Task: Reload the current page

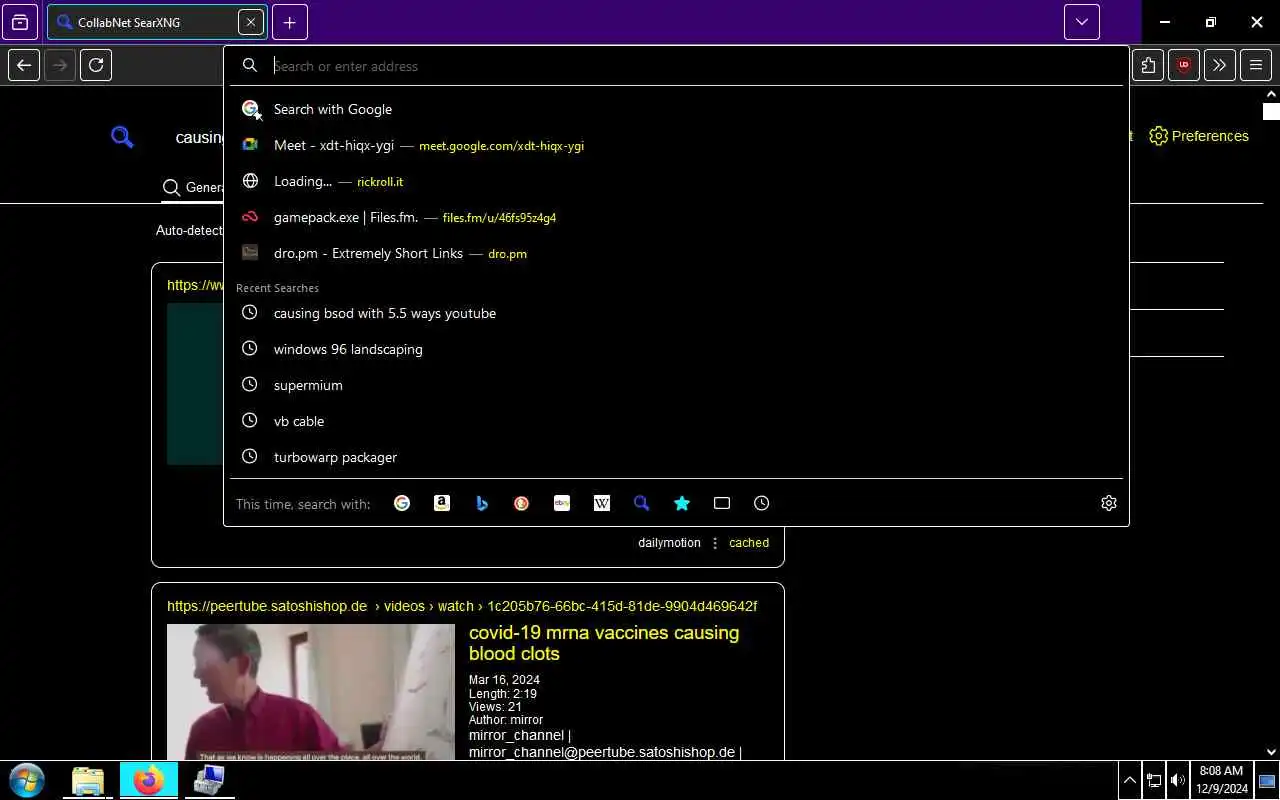Action: coord(96,65)
